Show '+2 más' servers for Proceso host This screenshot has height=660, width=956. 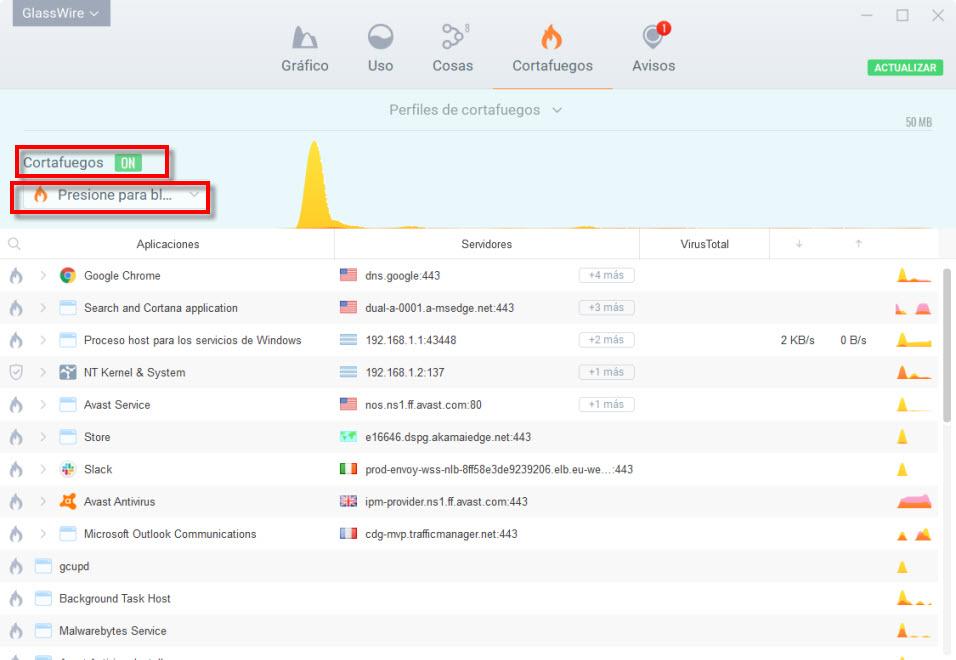point(606,340)
